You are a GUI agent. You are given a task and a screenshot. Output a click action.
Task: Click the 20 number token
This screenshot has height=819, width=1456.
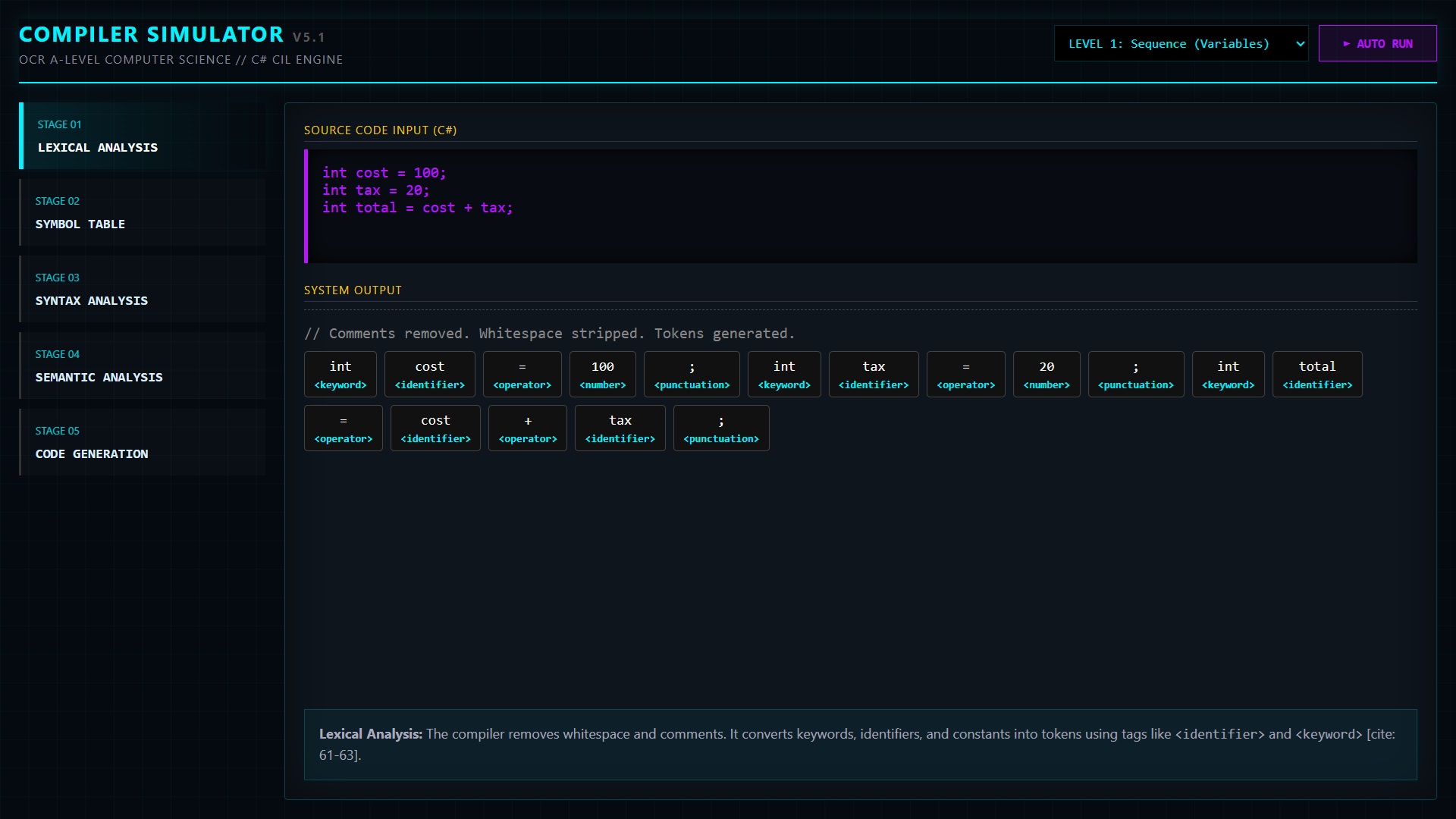(1046, 374)
